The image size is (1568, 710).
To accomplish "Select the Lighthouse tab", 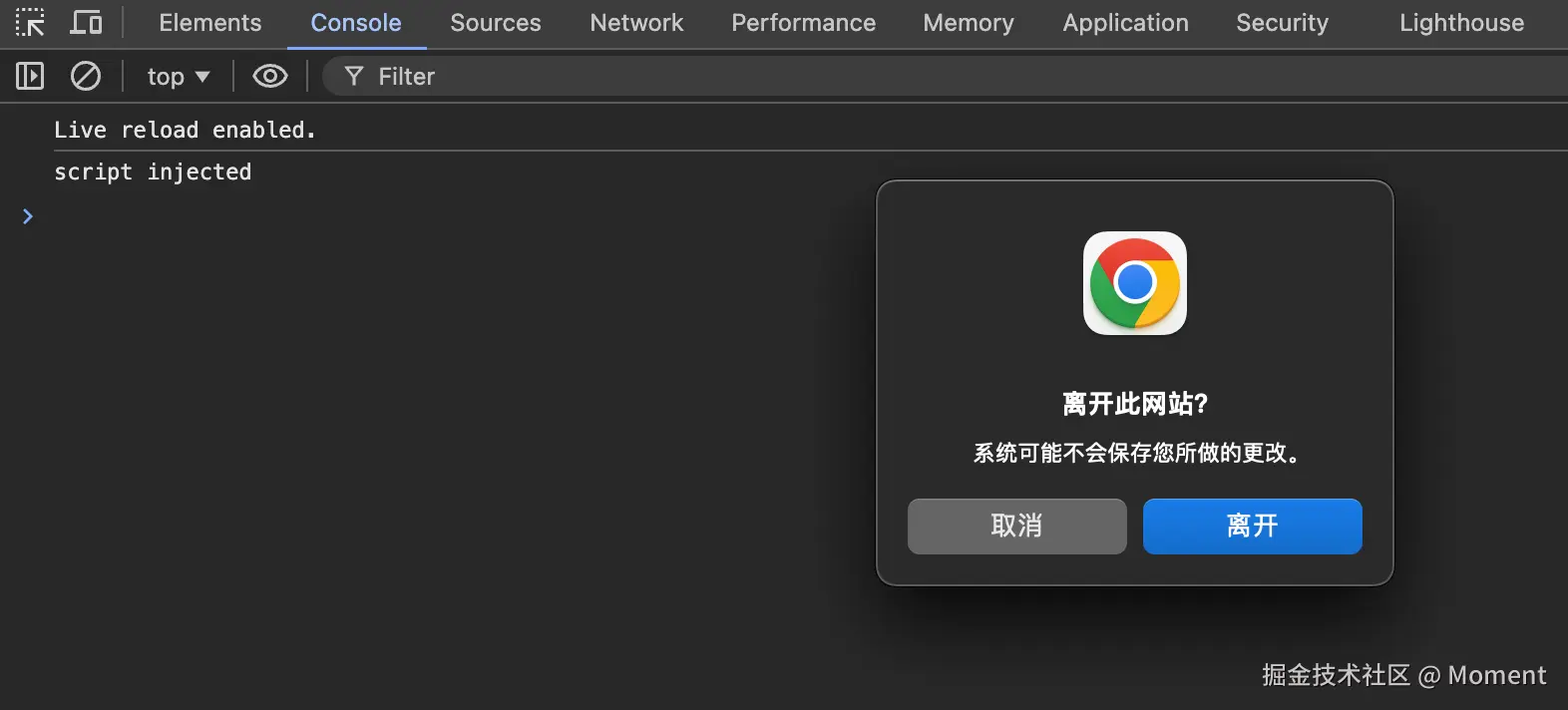I will point(1461,23).
